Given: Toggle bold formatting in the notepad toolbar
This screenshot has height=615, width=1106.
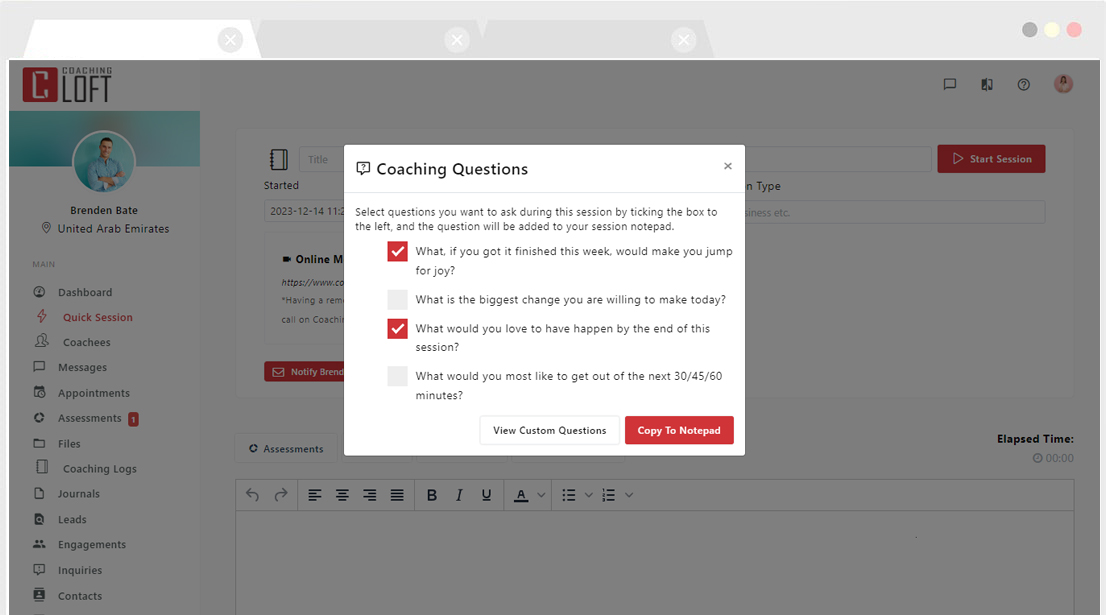Looking at the screenshot, I should pyautogui.click(x=432, y=494).
